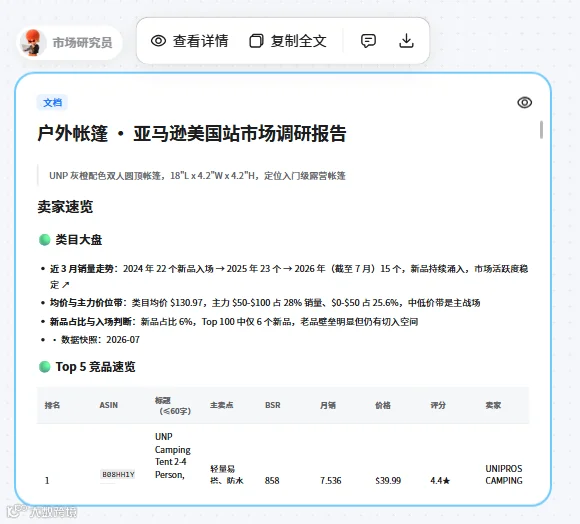Viewport: 580px width, 524px height.
Task: Click the eye icon beside 查看详情
Action: (x=158, y=41)
